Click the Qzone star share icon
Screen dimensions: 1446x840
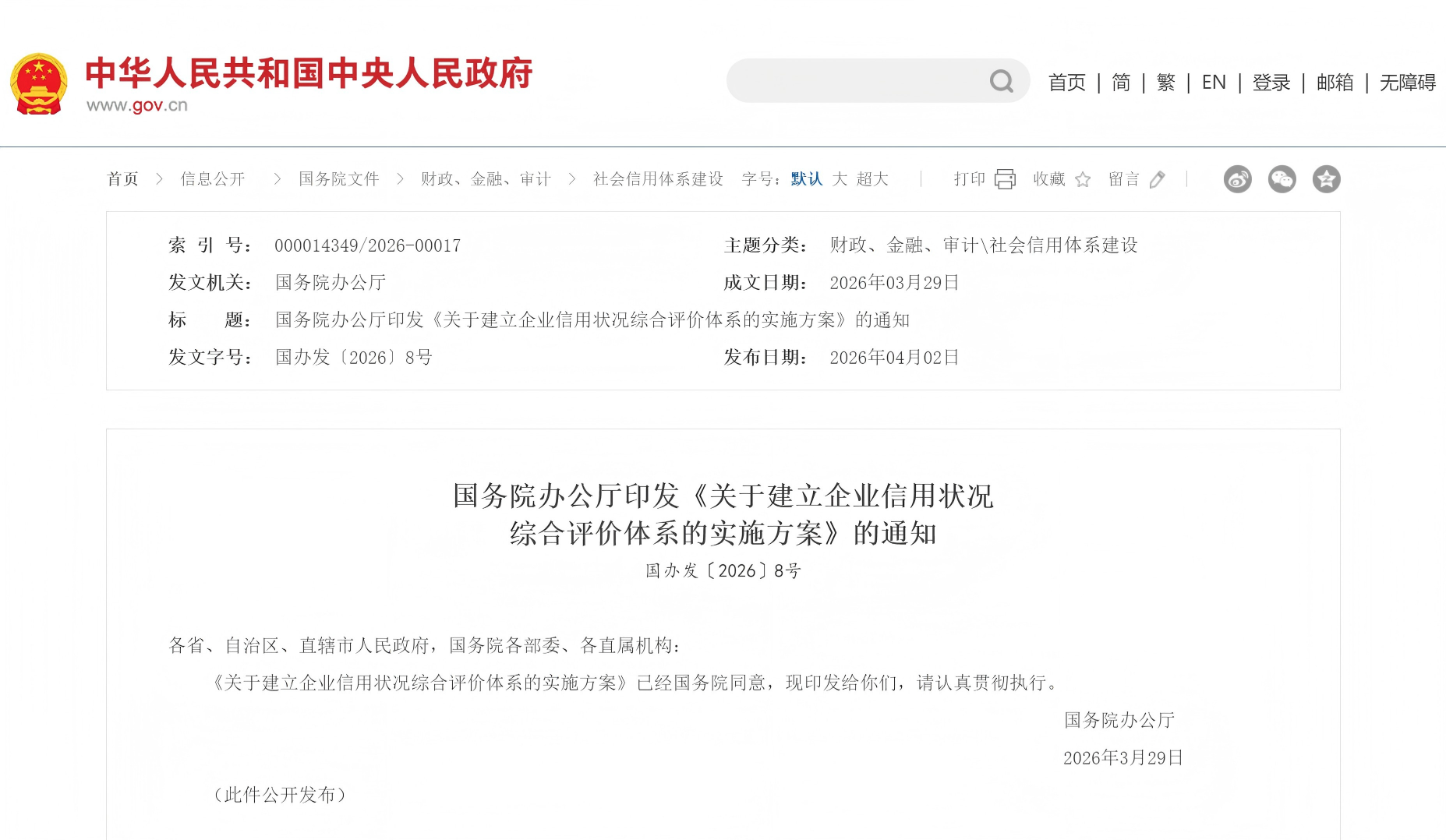coord(1325,178)
